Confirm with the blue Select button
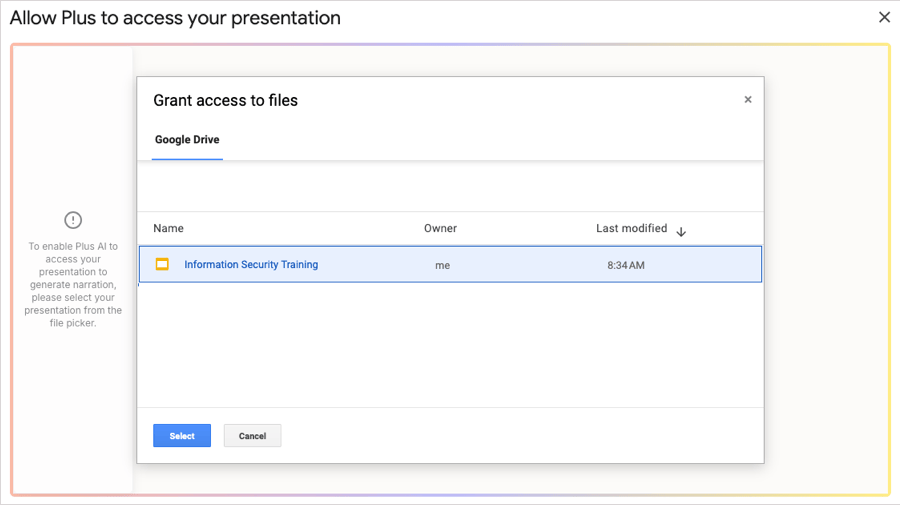900x505 pixels. click(182, 436)
